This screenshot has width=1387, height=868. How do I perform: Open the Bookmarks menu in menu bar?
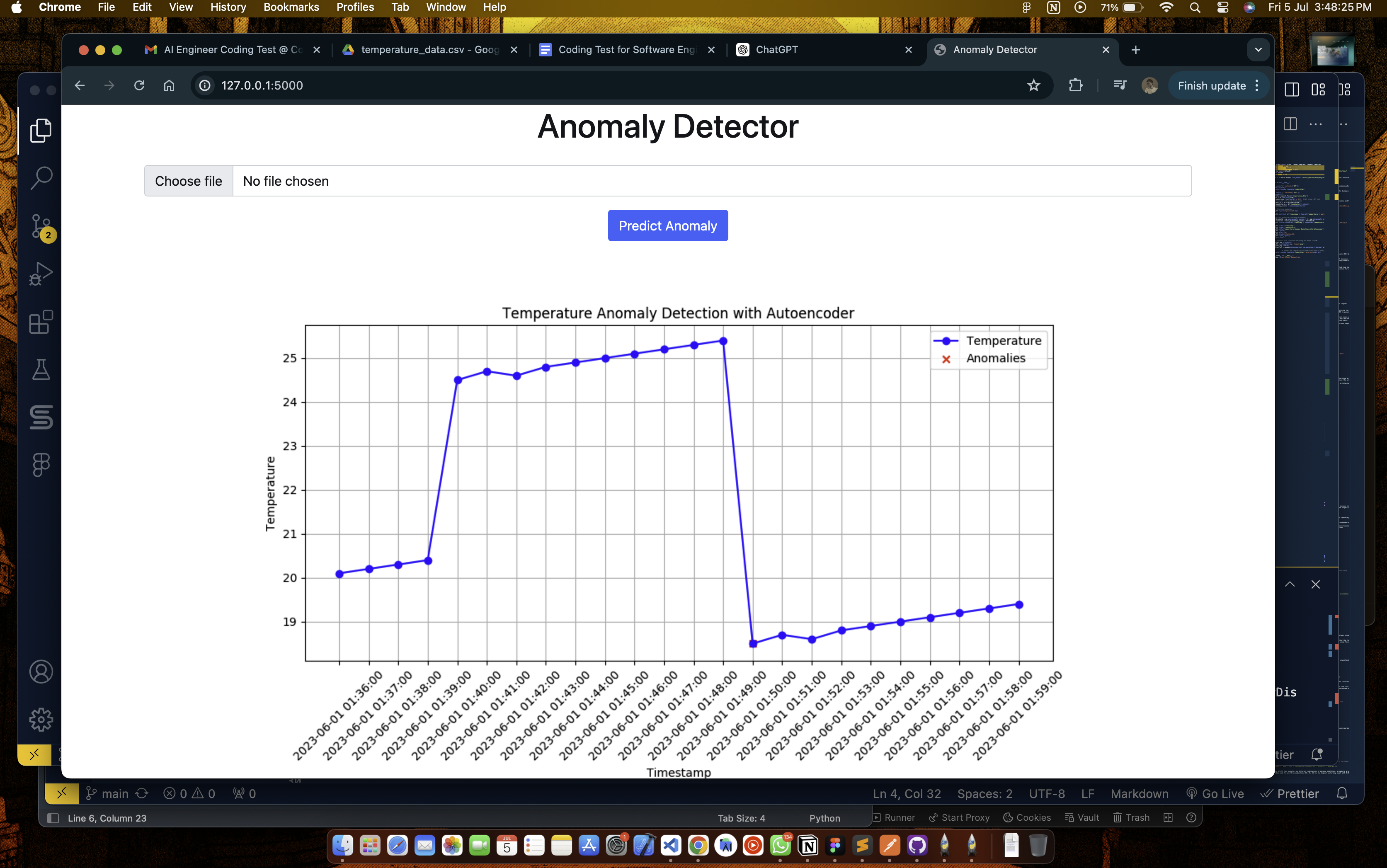(291, 7)
